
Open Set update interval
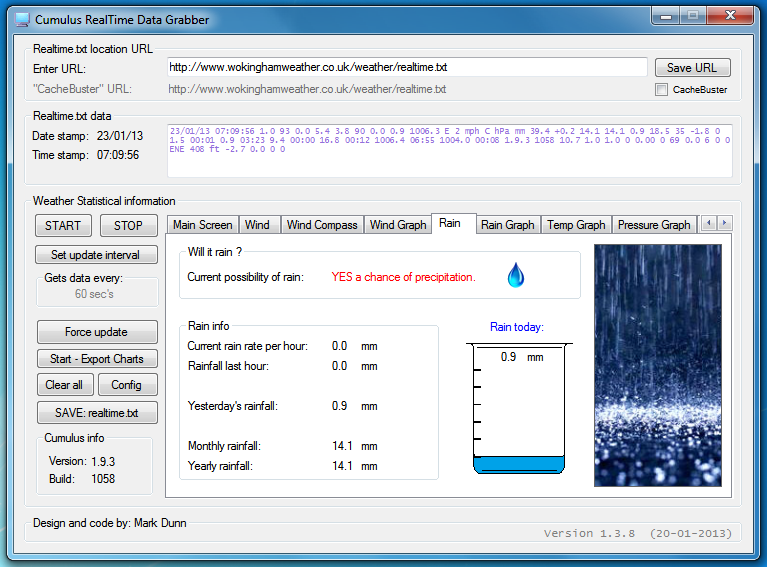click(97, 255)
